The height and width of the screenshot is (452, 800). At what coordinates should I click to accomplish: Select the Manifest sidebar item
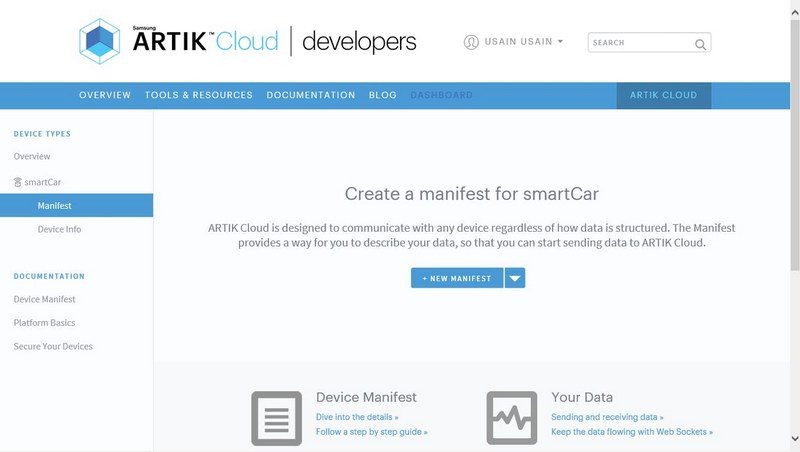77,206
